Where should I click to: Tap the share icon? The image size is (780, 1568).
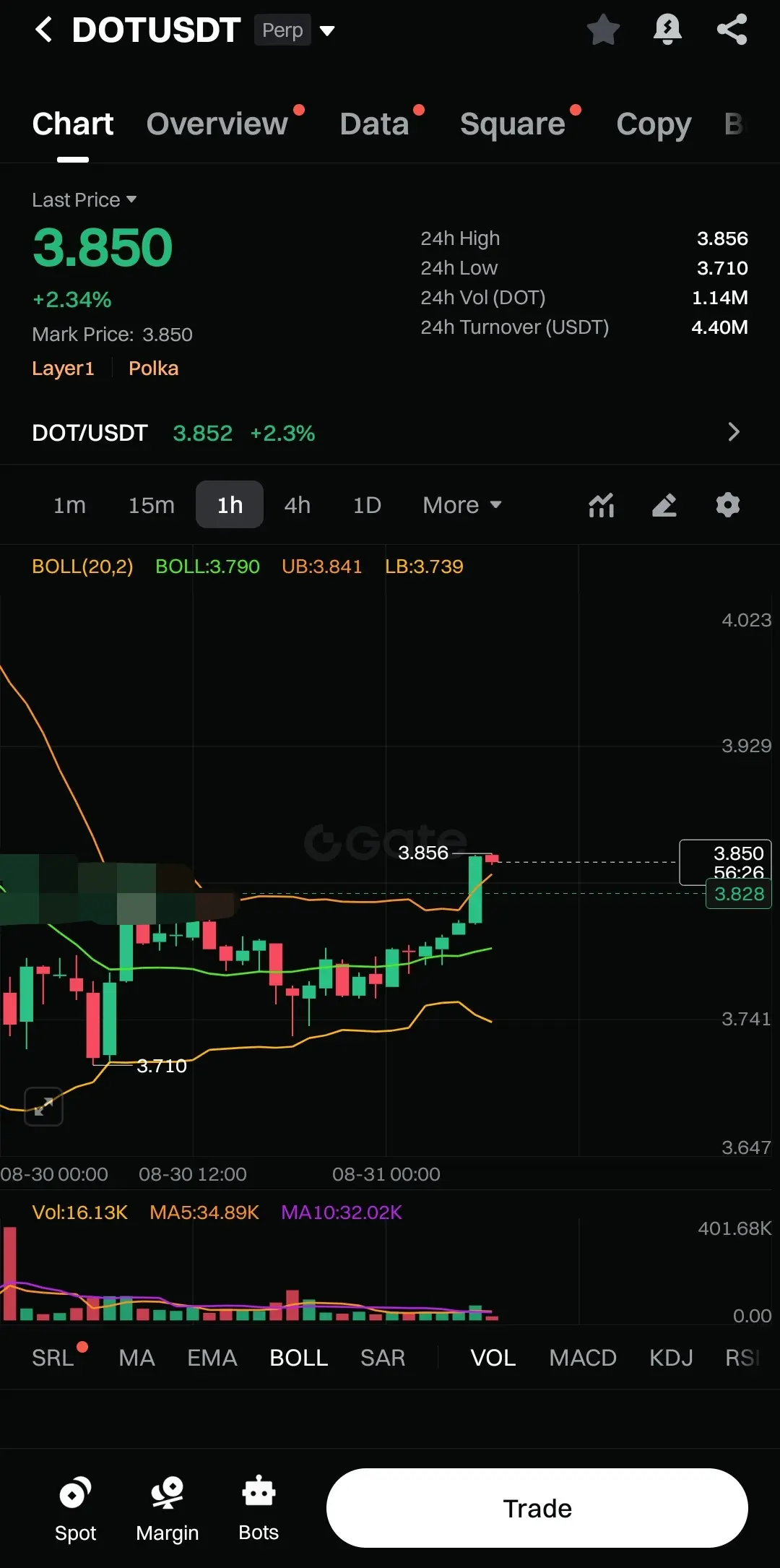click(x=732, y=30)
